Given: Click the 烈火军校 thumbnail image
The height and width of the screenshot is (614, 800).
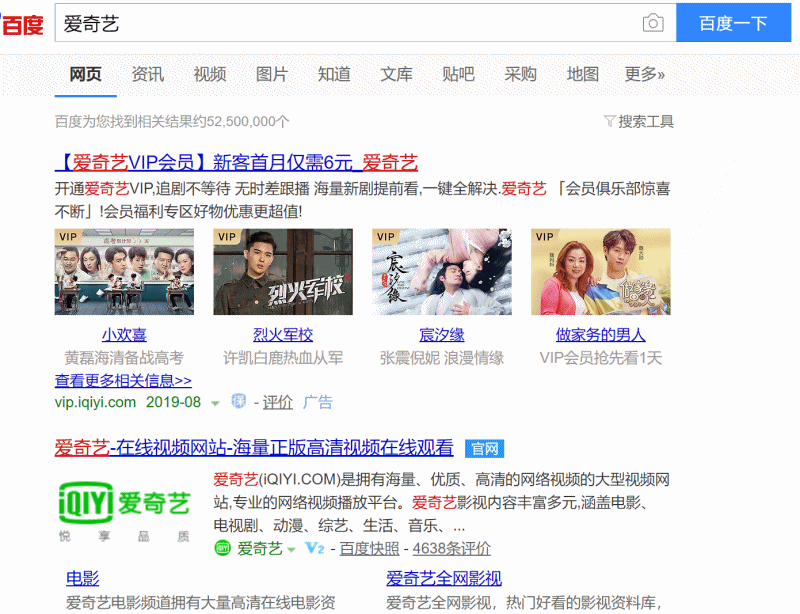Looking at the screenshot, I should coord(283,272).
